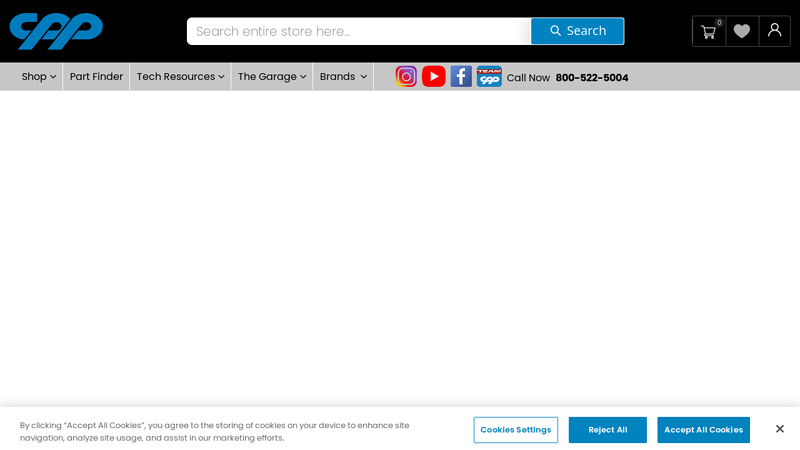Go to the Facebook page icon
Viewport: 800px width, 450px height.
[461, 77]
